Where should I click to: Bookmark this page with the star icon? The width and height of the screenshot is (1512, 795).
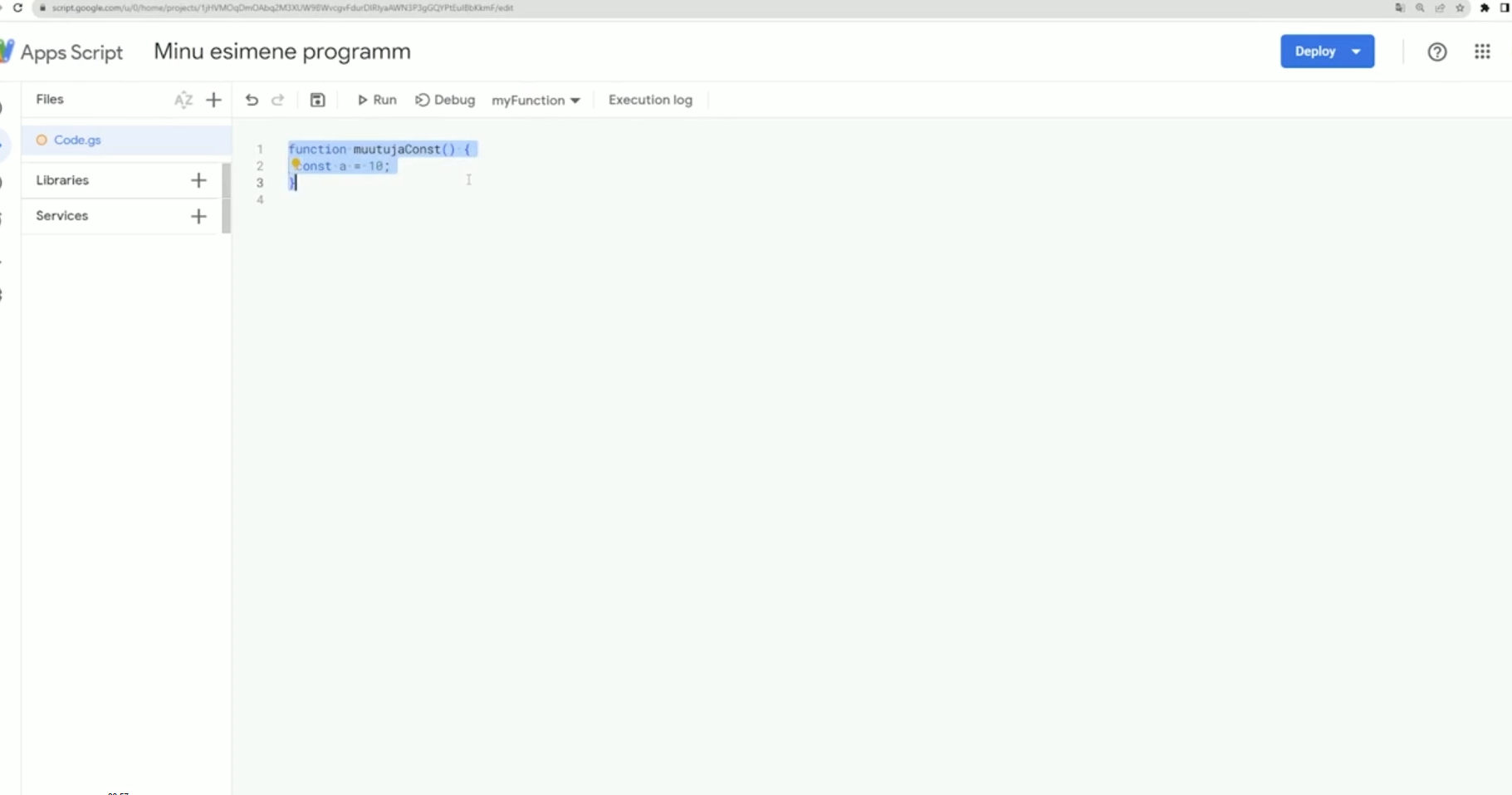1460,7
